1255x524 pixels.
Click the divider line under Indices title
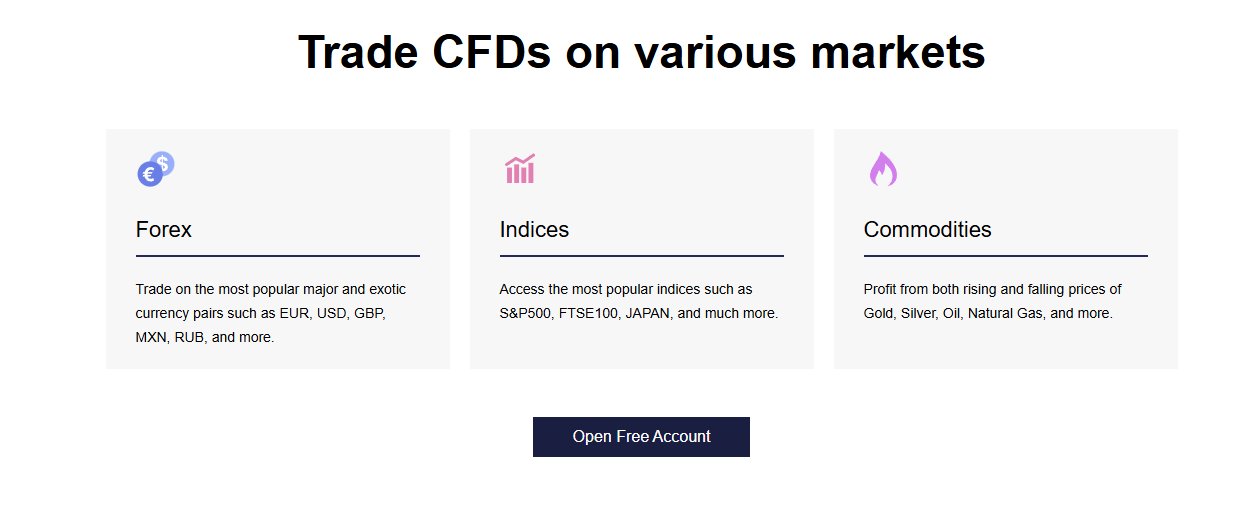[x=641, y=256]
